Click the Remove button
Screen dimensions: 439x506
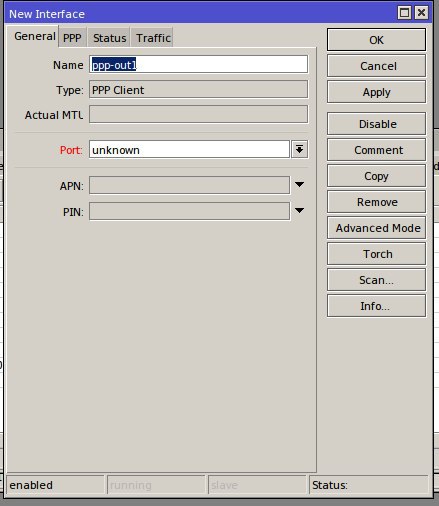click(376, 202)
